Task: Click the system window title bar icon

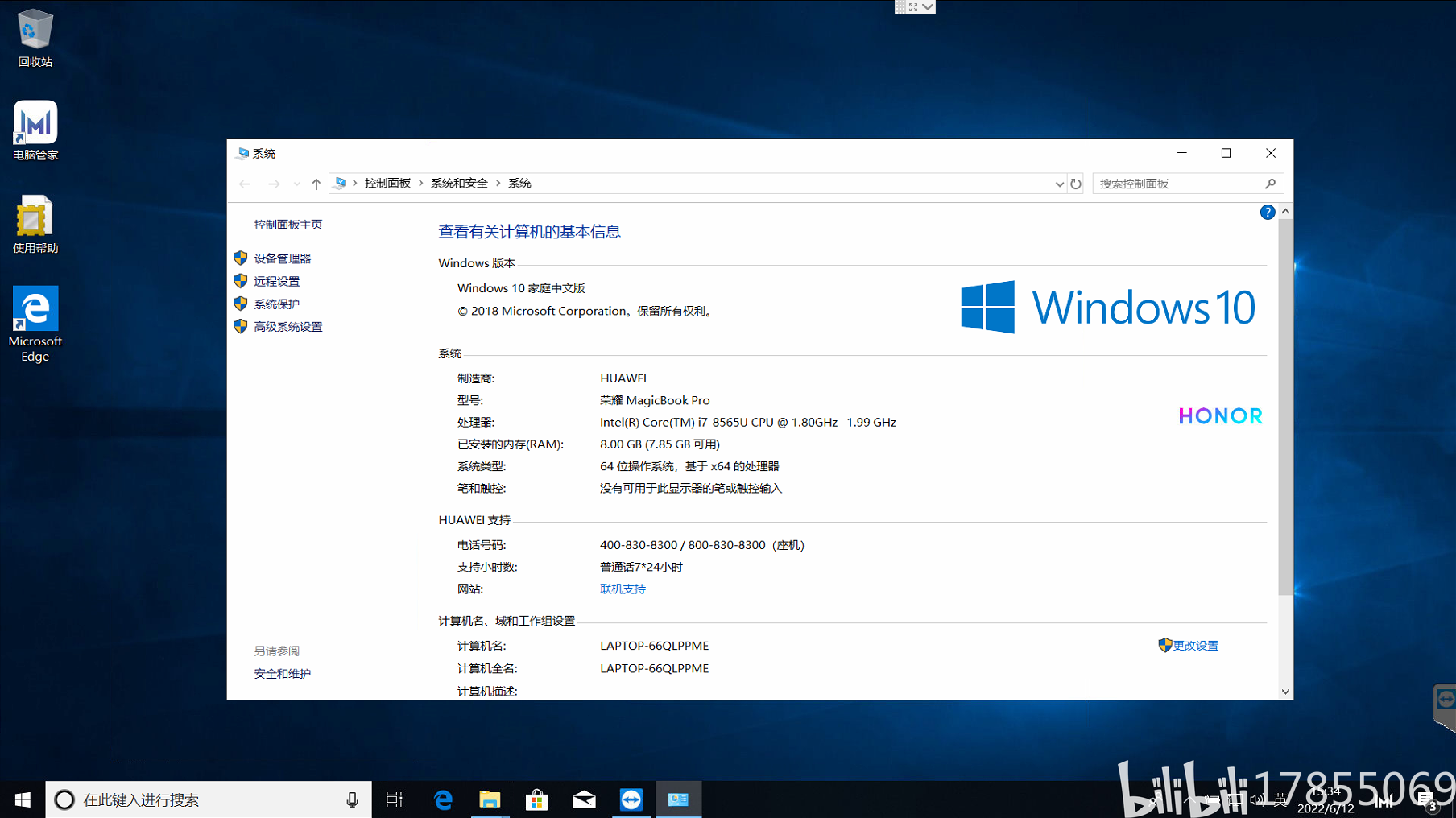Action: click(x=242, y=153)
